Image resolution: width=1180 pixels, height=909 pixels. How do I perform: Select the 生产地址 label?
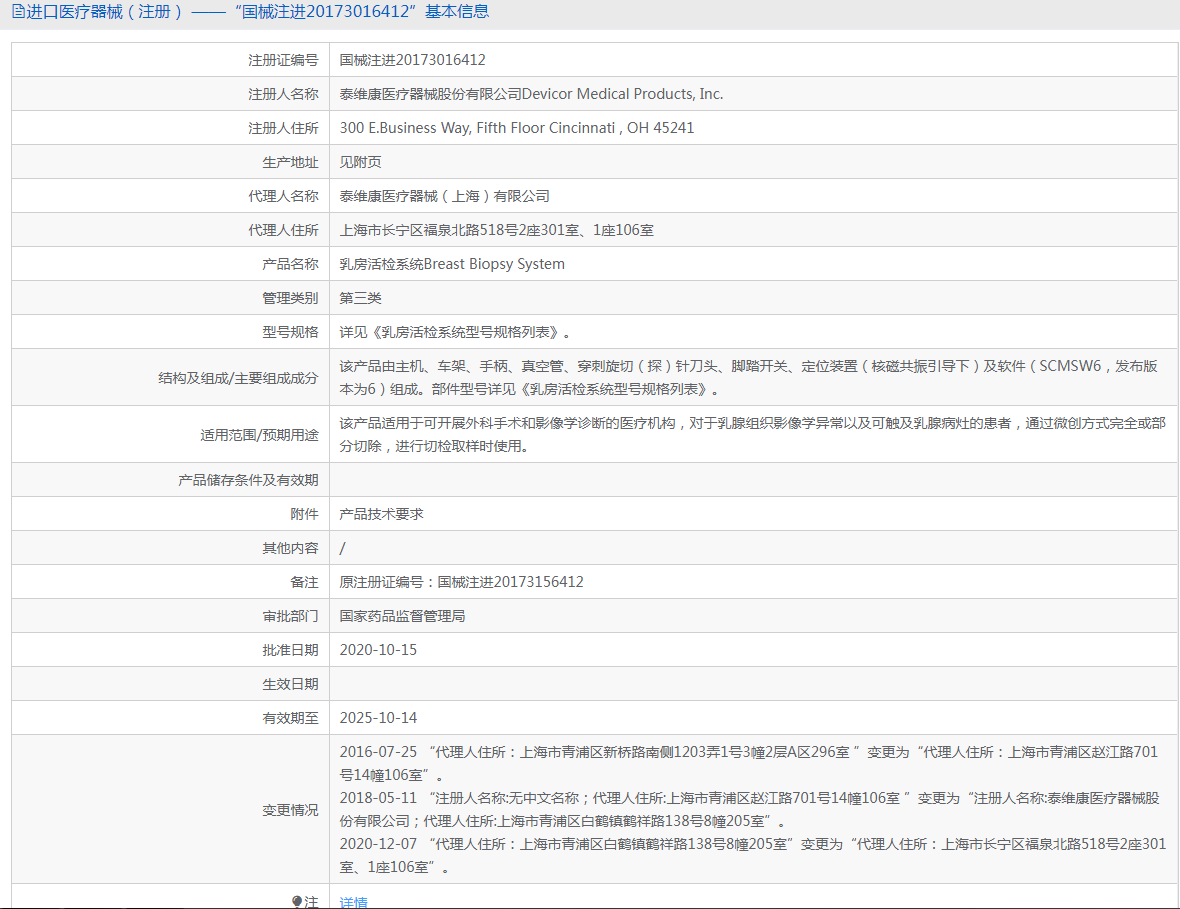(x=290, y=162)
